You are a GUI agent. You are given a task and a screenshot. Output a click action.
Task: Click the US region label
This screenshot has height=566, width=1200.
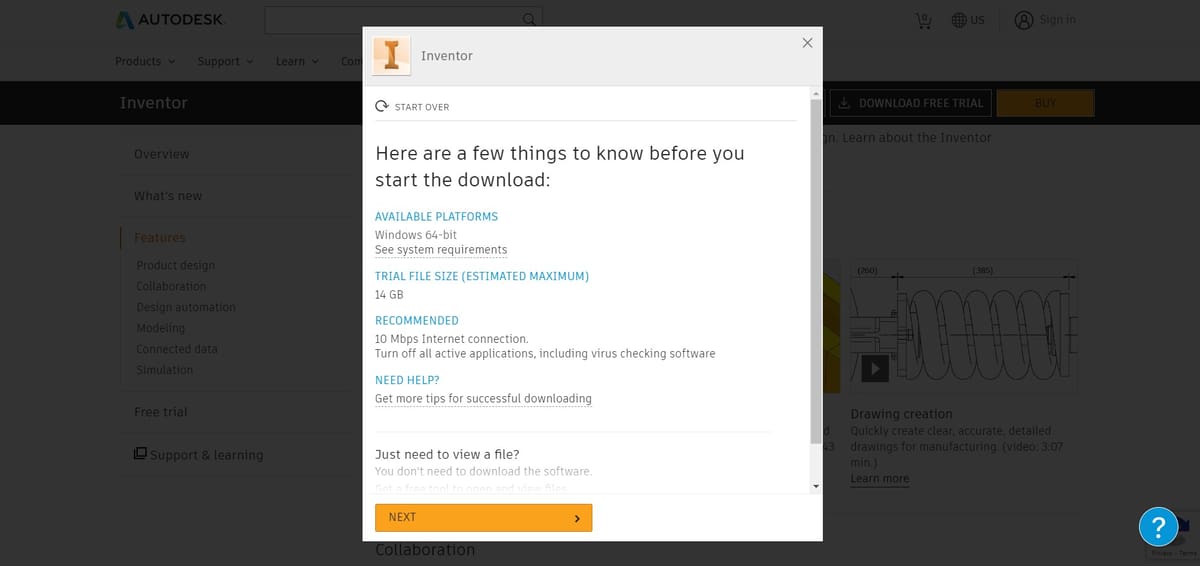[x=977, y=20]
